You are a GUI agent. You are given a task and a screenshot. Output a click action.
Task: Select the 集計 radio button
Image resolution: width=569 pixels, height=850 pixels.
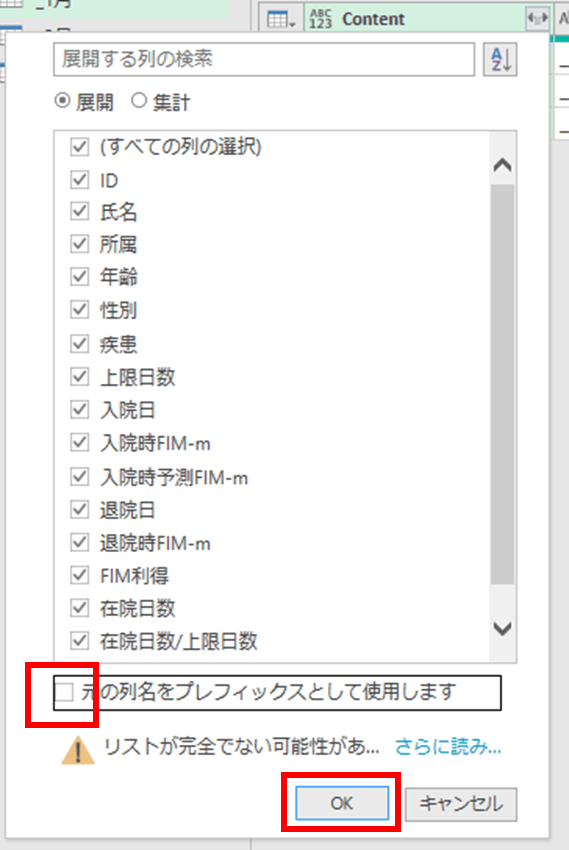pos(139,101)
